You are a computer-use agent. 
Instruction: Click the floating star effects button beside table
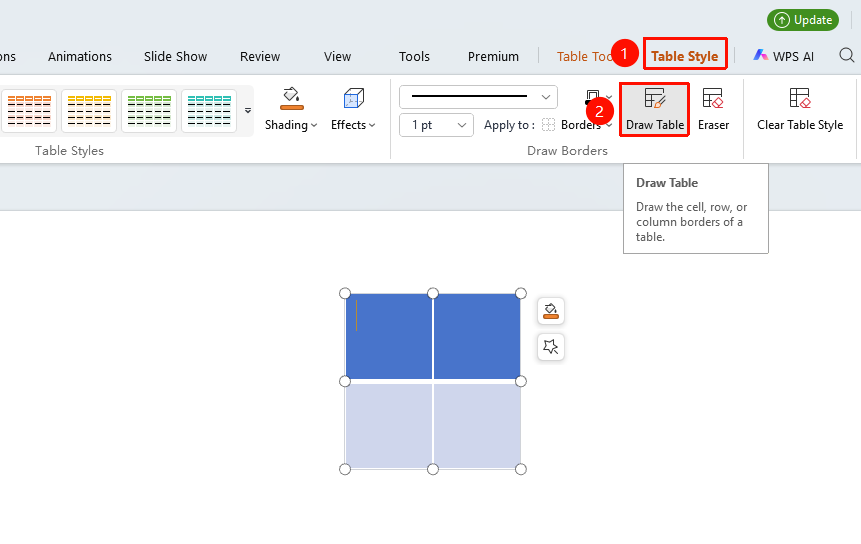click(x=551, y=347)
